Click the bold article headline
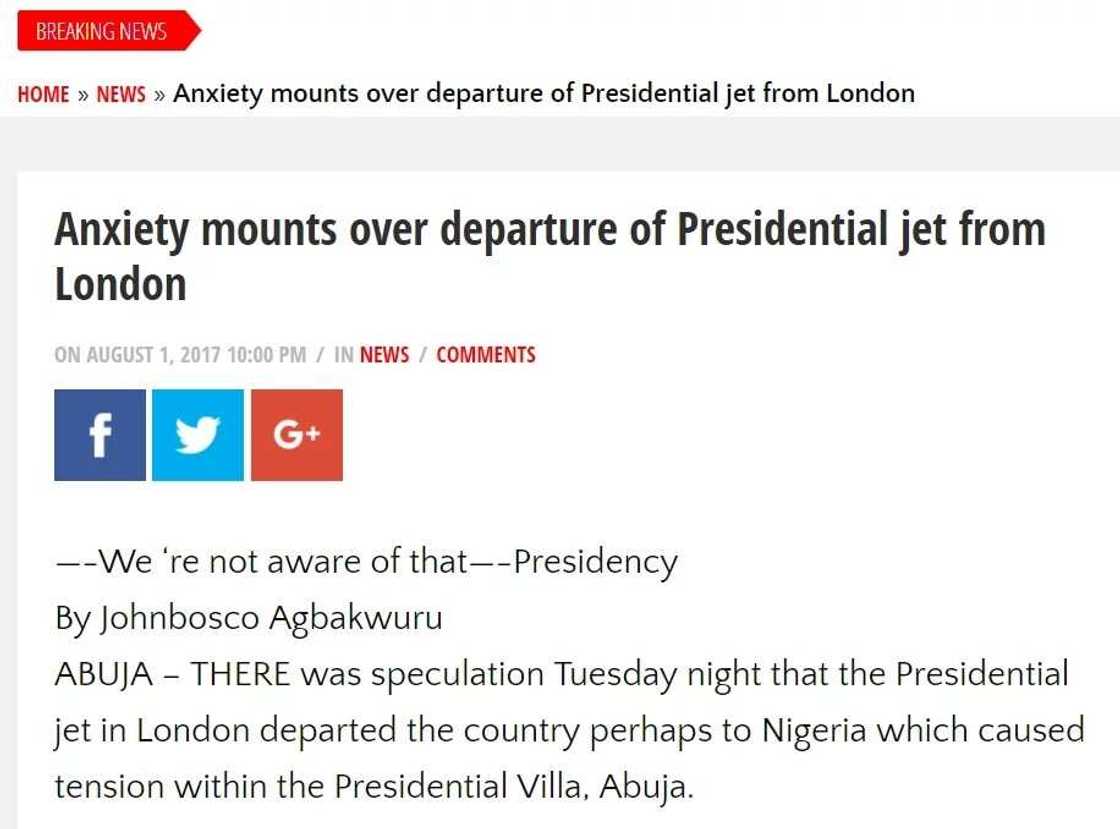 point(549,230)
